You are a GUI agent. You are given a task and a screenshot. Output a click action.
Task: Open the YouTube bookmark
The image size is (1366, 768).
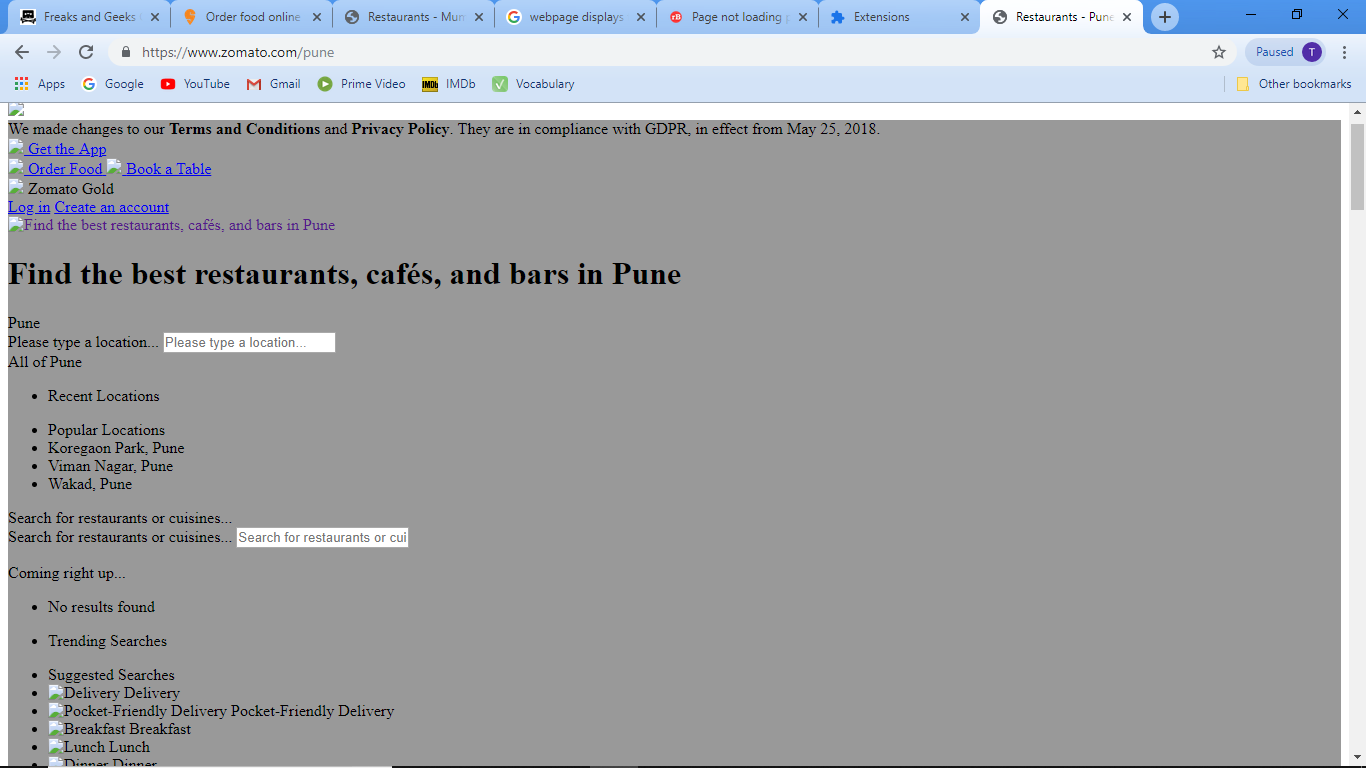tap(195, 84)
